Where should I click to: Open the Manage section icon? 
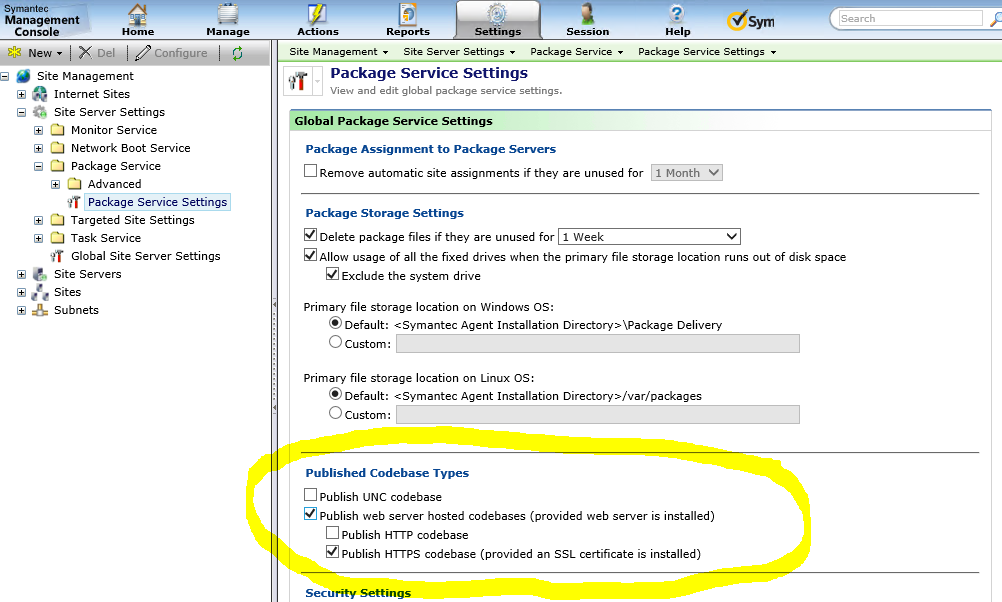pos(227,14)
